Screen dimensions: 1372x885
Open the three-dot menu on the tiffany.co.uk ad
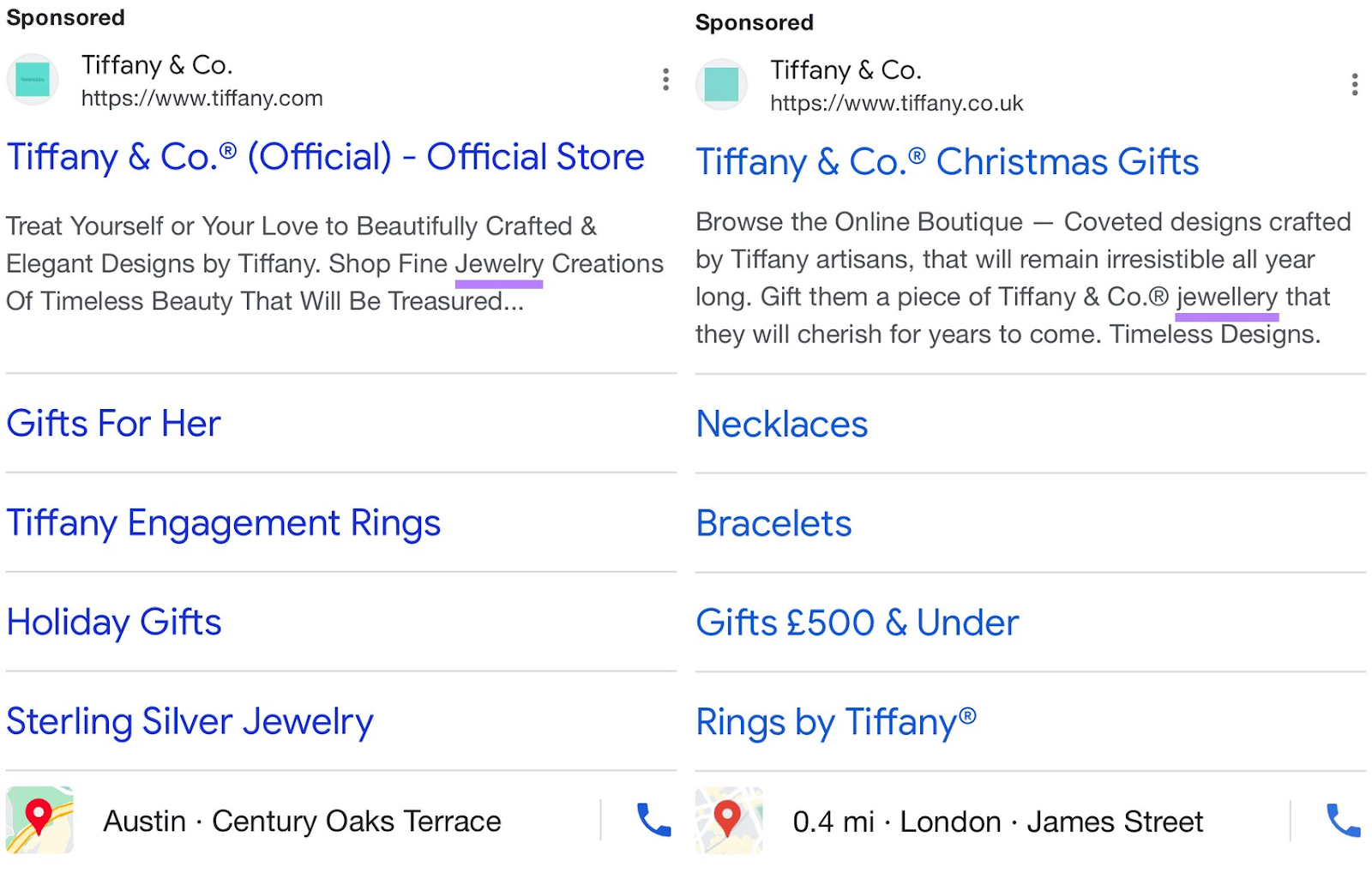point(1356,85)
